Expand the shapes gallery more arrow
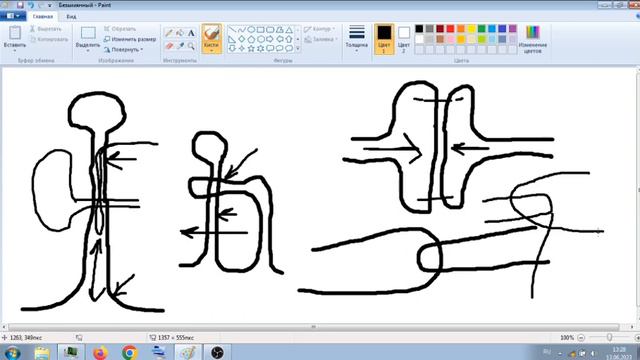This screenshot has width=640, height=360. (298, 49)
